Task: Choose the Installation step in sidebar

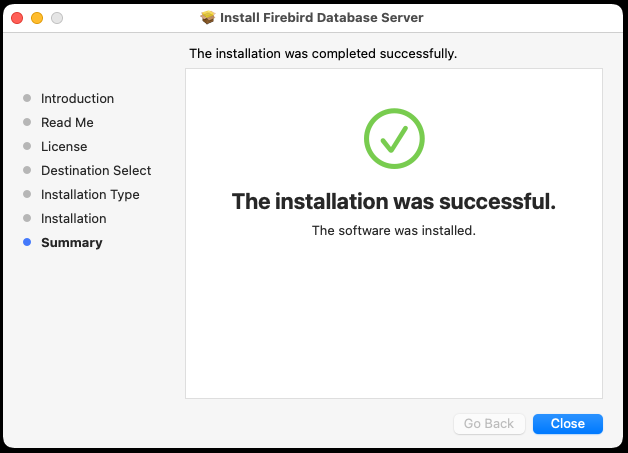Action: tap(74, 219)
